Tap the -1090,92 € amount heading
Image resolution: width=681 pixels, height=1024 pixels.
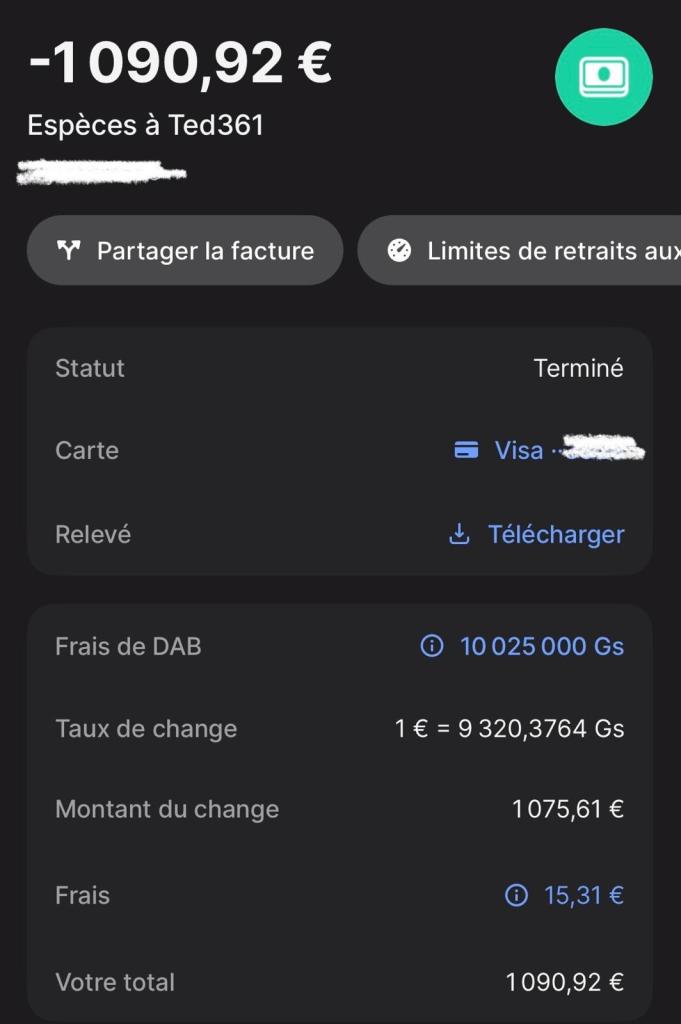[180, 62]
